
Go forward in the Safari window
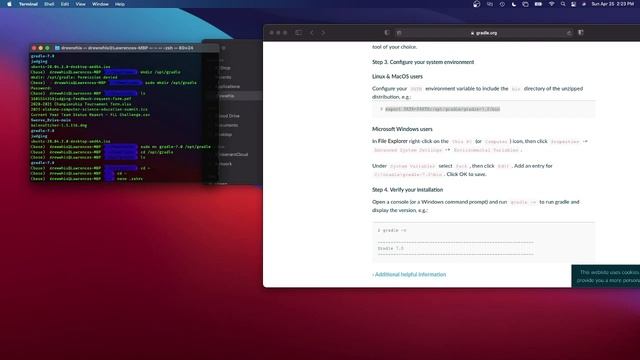pos(323,33)
